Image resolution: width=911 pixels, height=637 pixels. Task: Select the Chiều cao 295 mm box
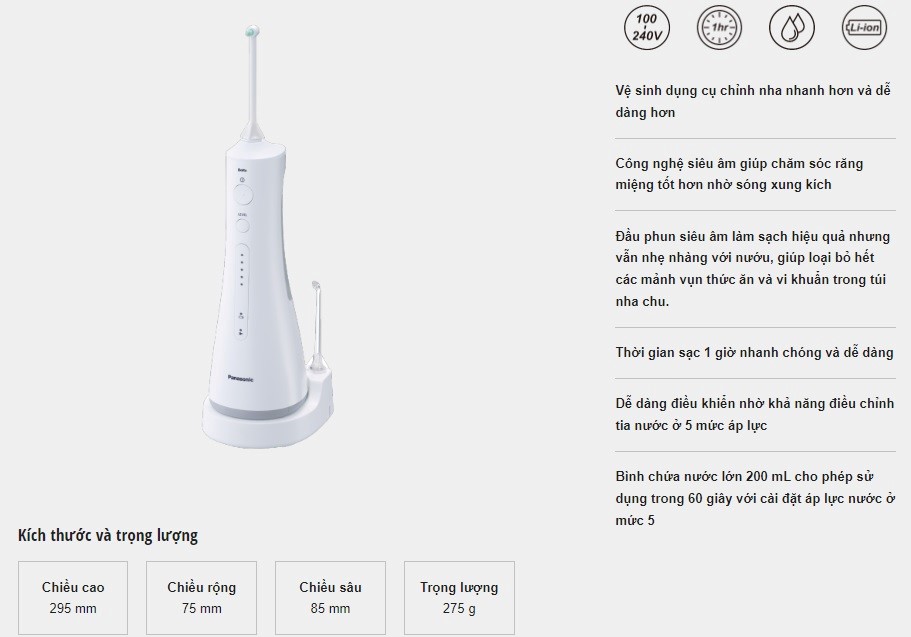[73, 597]
